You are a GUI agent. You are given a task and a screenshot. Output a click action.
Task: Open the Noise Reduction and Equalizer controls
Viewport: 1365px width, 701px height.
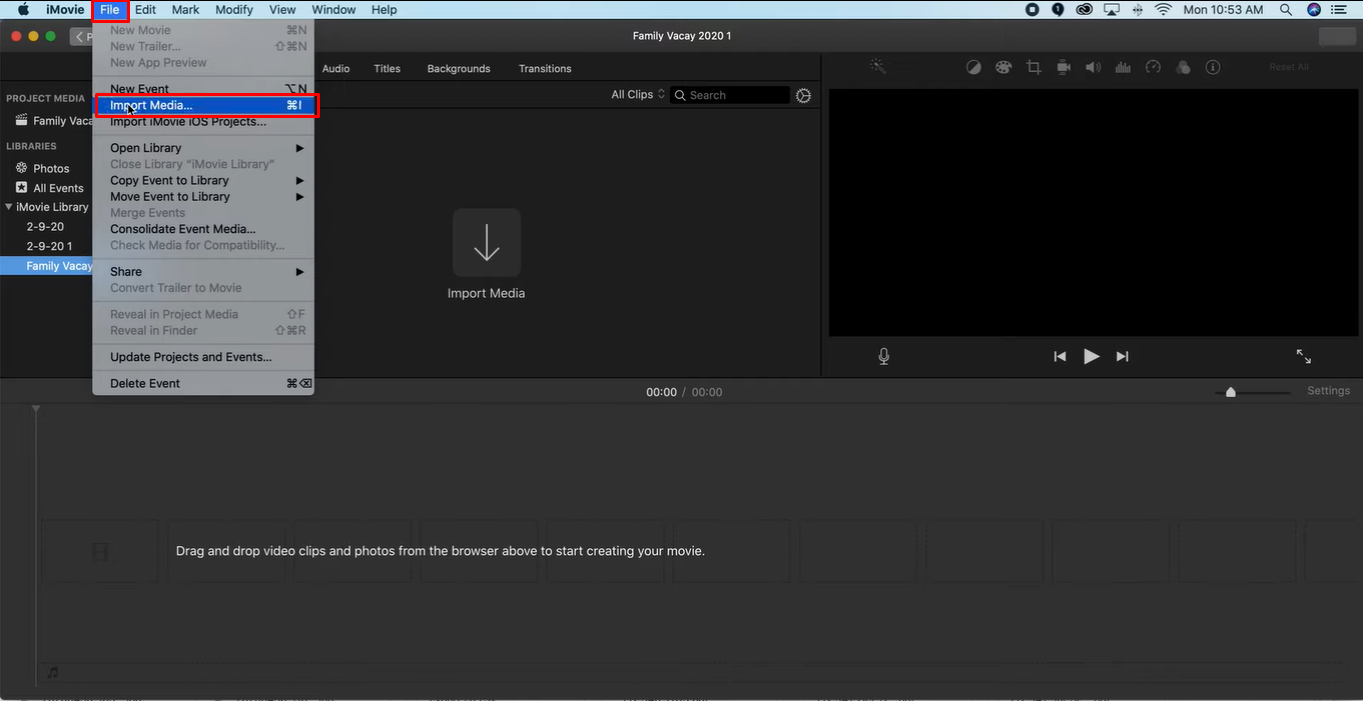1122,66
